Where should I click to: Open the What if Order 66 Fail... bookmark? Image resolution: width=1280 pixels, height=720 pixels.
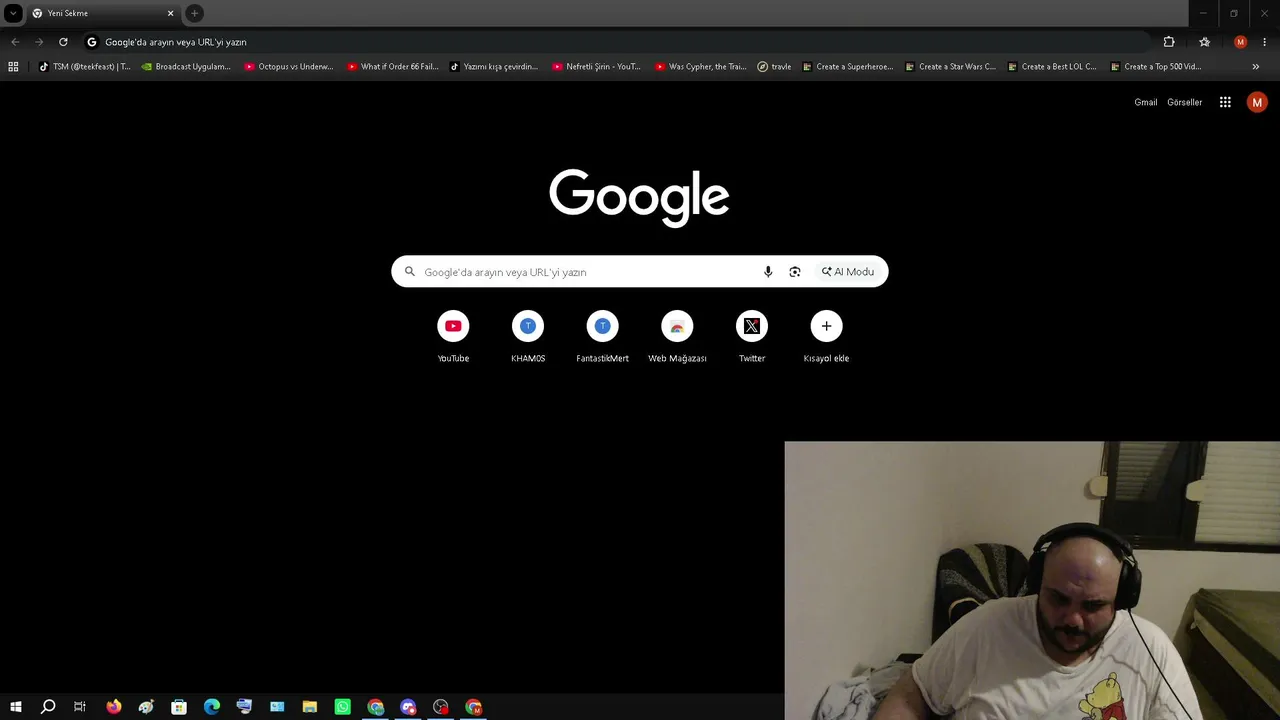click(393, 67)
